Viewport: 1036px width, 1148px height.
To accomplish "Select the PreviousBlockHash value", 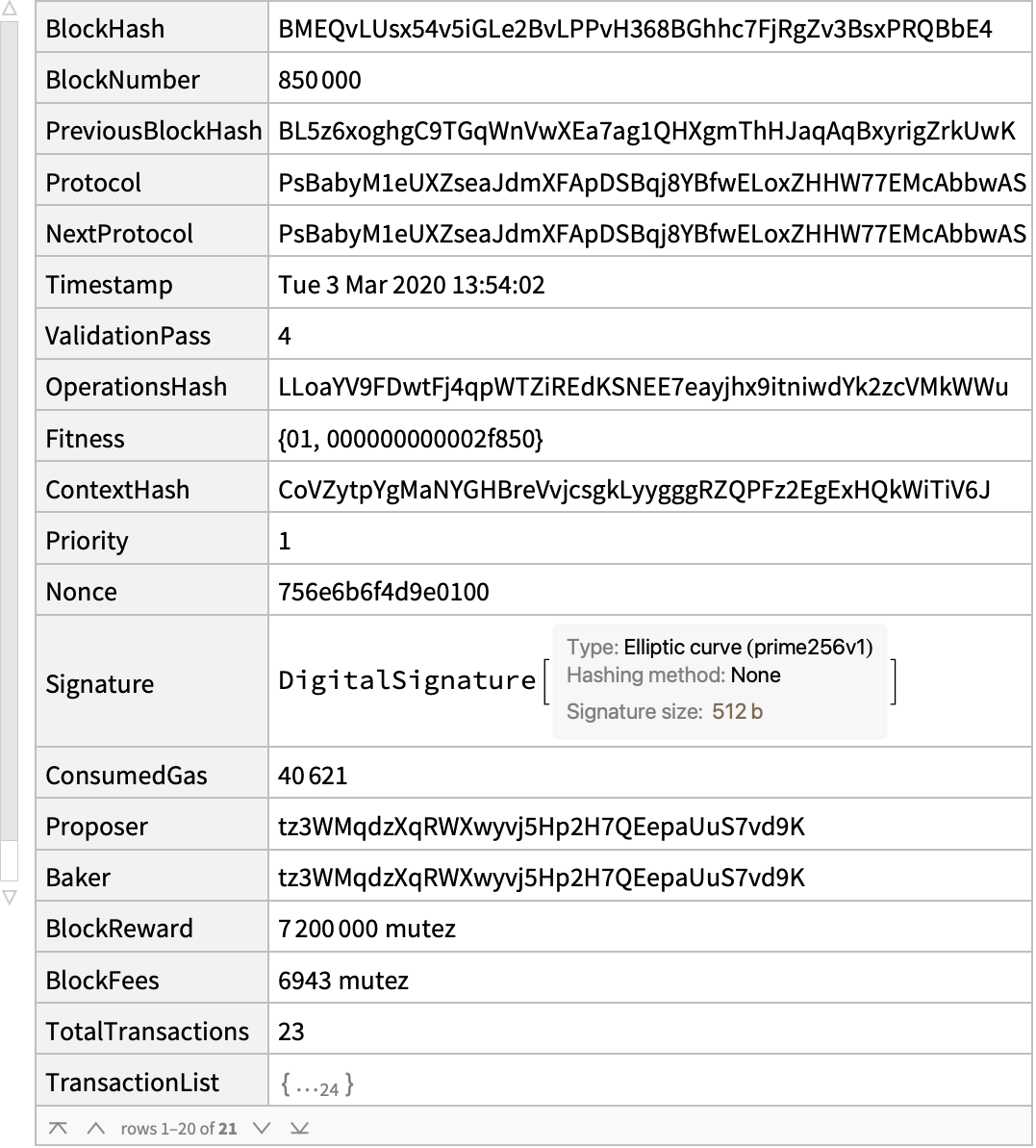I will [646, 131].
